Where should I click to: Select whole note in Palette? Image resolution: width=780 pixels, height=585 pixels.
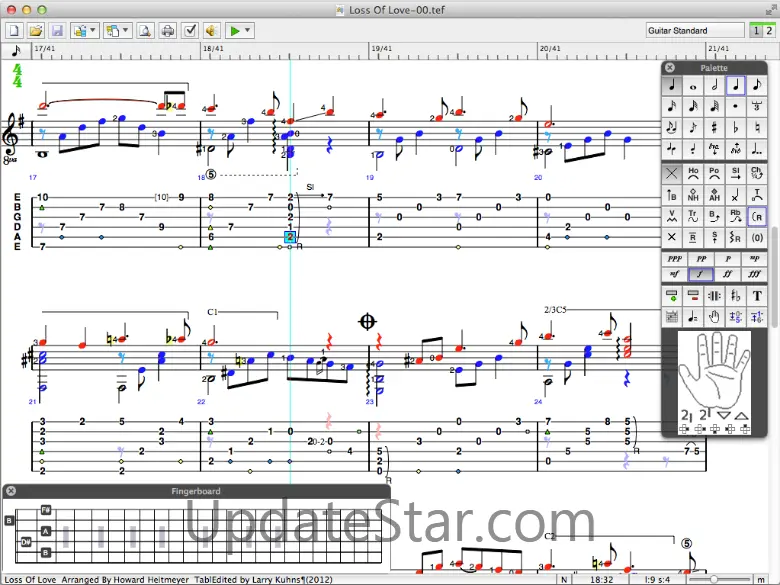693,86
